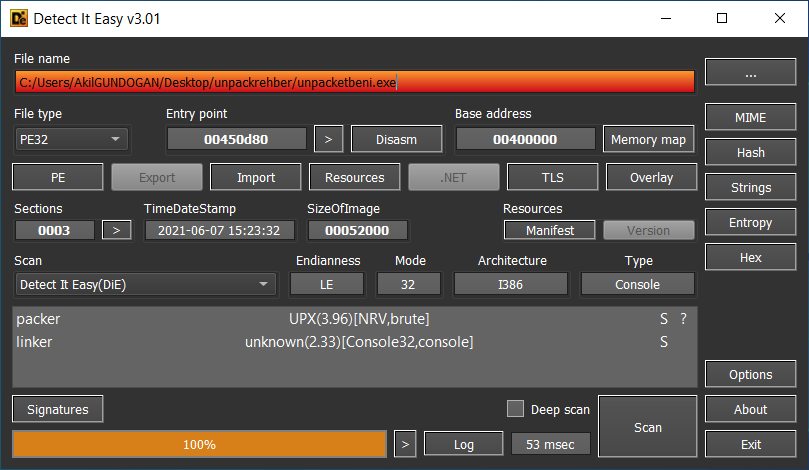809x470 pixels.
Task: Click the S button on the packer row
Action: point(664,319)
